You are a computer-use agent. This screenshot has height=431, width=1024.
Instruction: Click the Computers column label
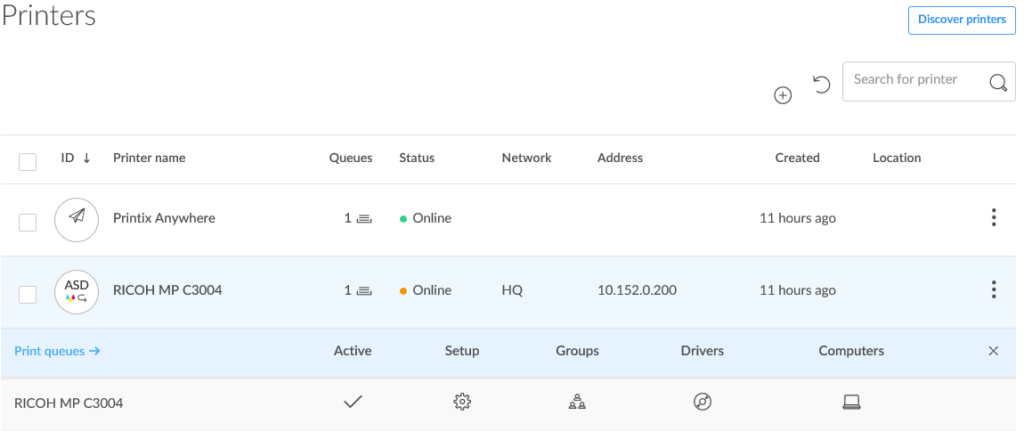tap(852, 351)
